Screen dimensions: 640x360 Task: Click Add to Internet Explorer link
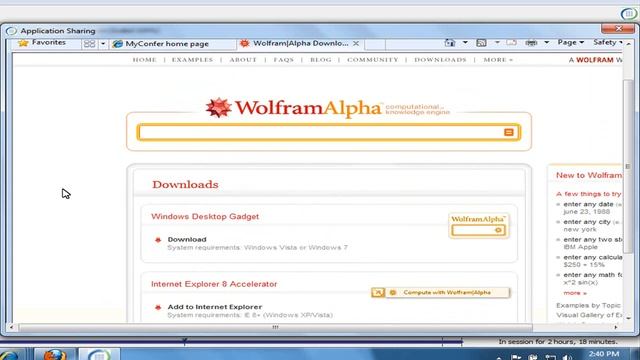coord(215,307)
